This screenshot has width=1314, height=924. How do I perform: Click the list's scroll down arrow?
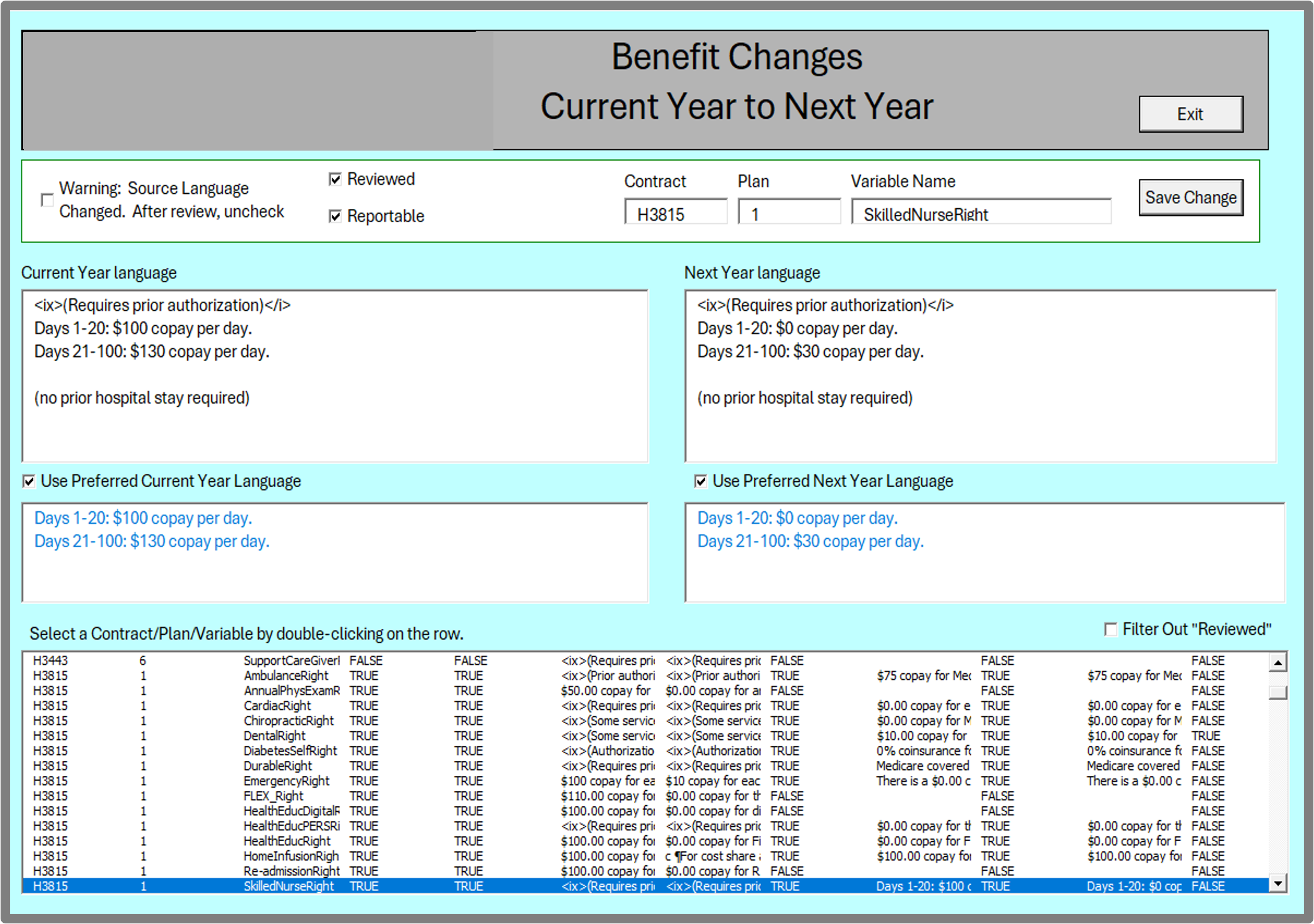coord(1278,883)
